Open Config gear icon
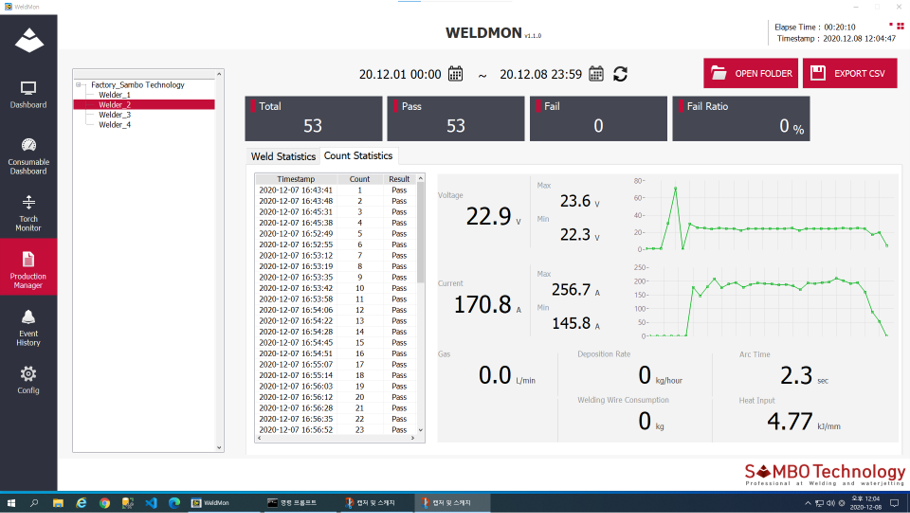The image size is (910, 513). (x=28, y=373)
